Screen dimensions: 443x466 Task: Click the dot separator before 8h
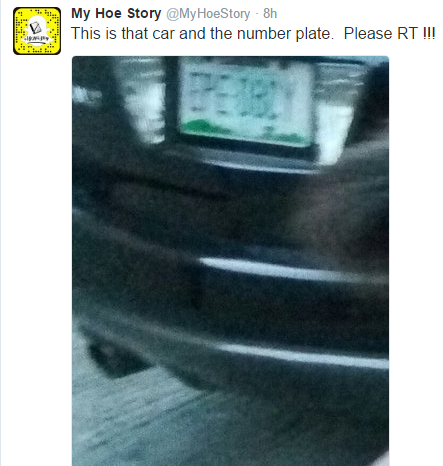tap(257, 14)
